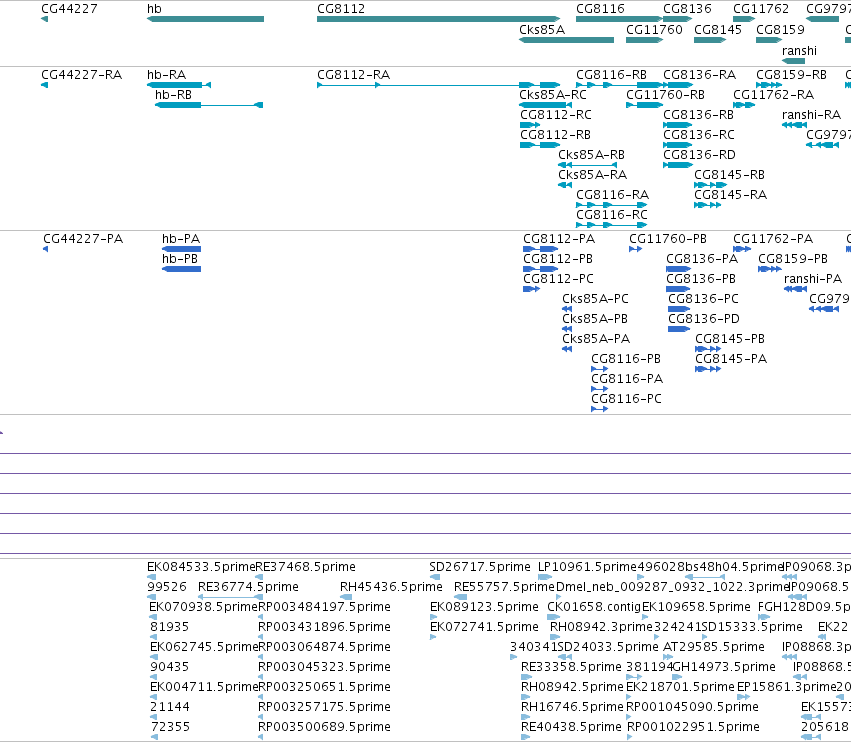Viewport: 851px width, 742px height.
Task: Select protein label ranshi-PA
Action: pos(813,279)
